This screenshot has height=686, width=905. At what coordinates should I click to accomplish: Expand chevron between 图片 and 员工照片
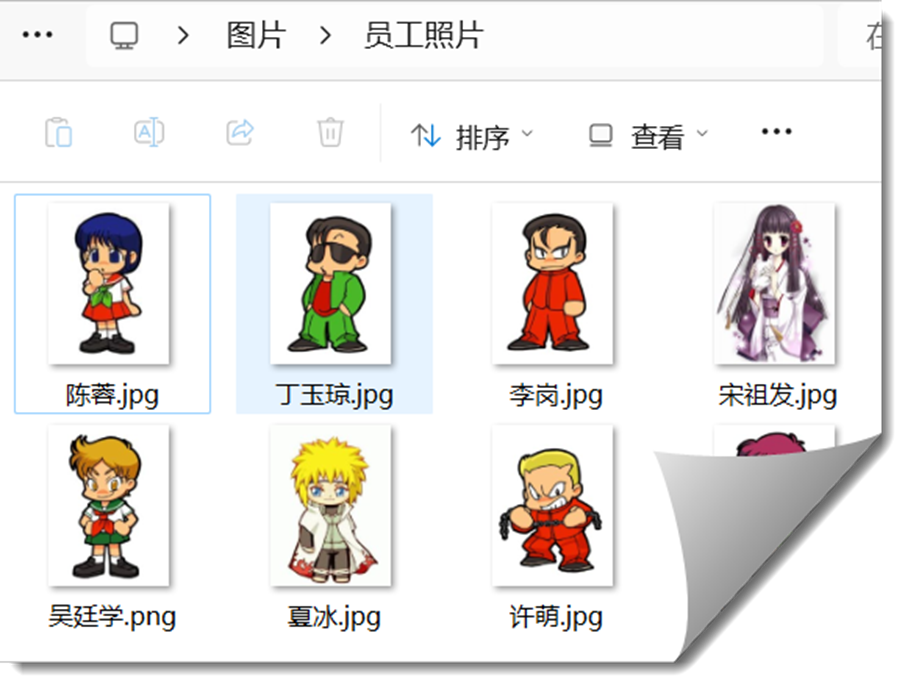click(x=326, y=36)
